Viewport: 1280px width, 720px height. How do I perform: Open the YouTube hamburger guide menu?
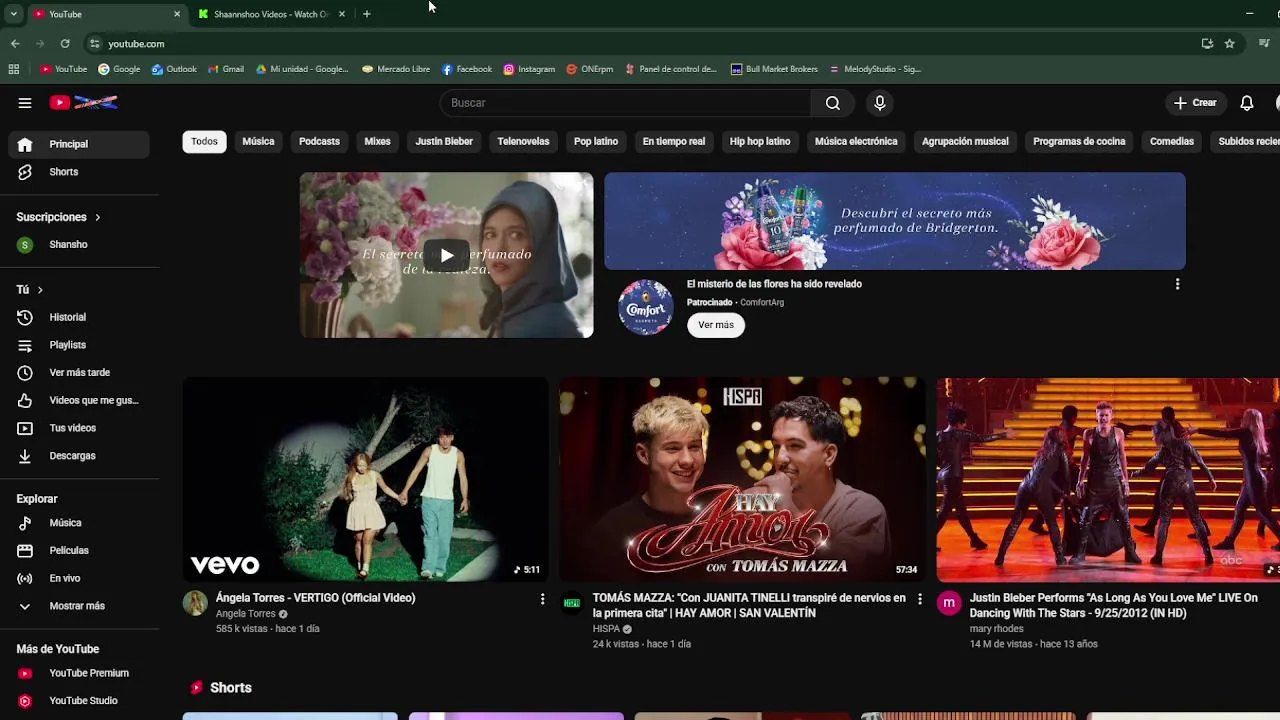25,103
